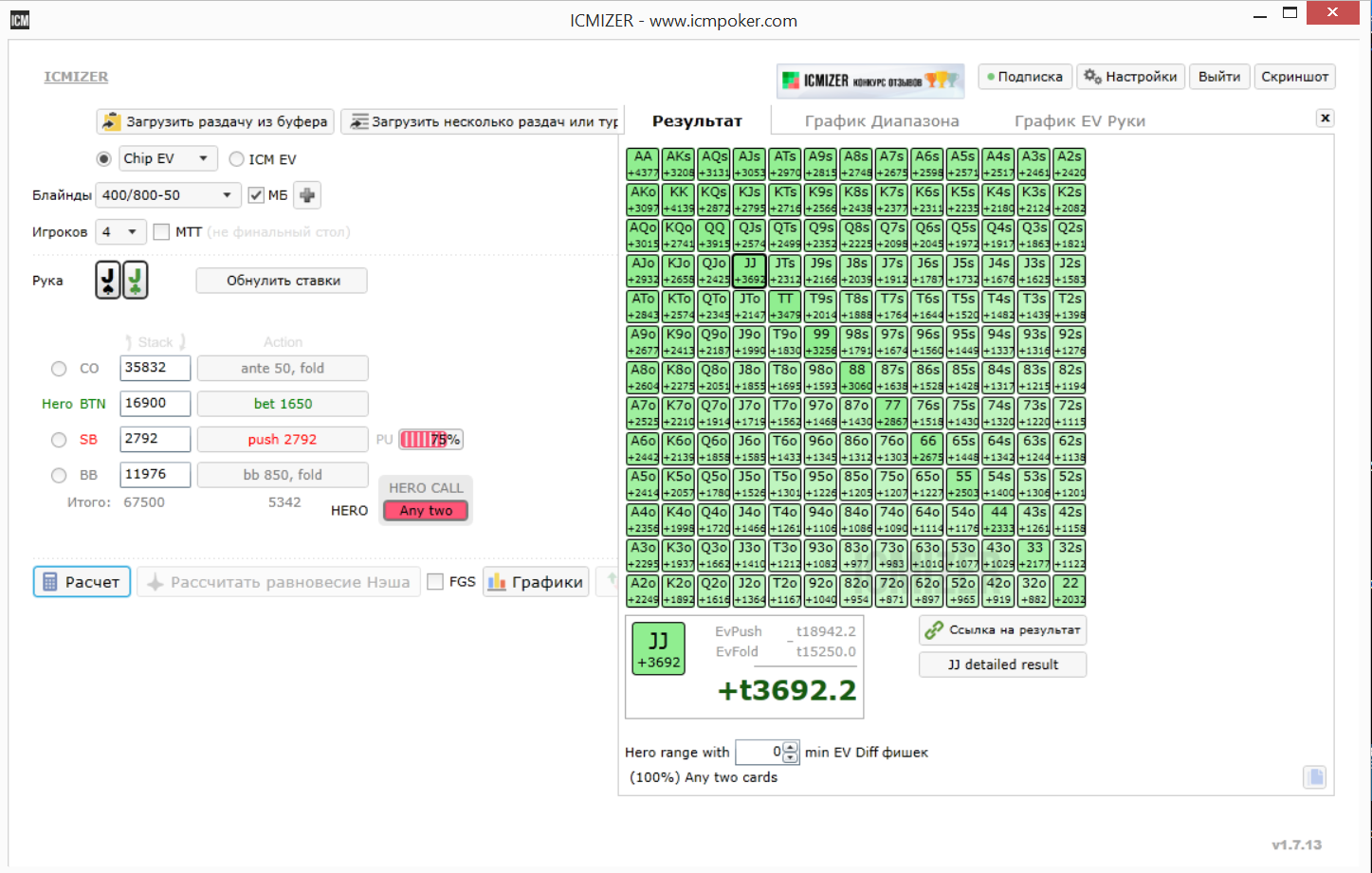1372x873 pixels.
Task: Click the Расчет button
Action: coord(82,582)
